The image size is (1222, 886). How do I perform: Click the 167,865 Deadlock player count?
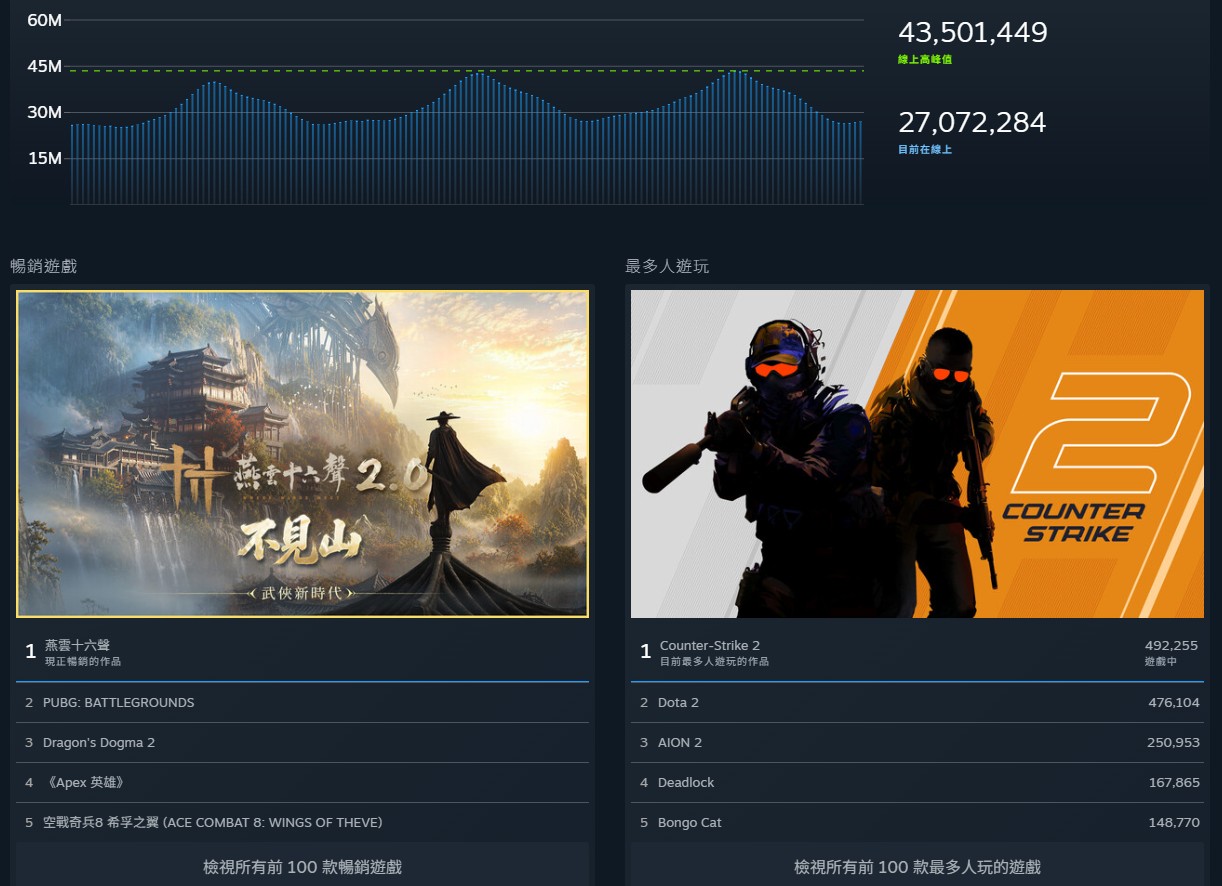[1174, 783]
